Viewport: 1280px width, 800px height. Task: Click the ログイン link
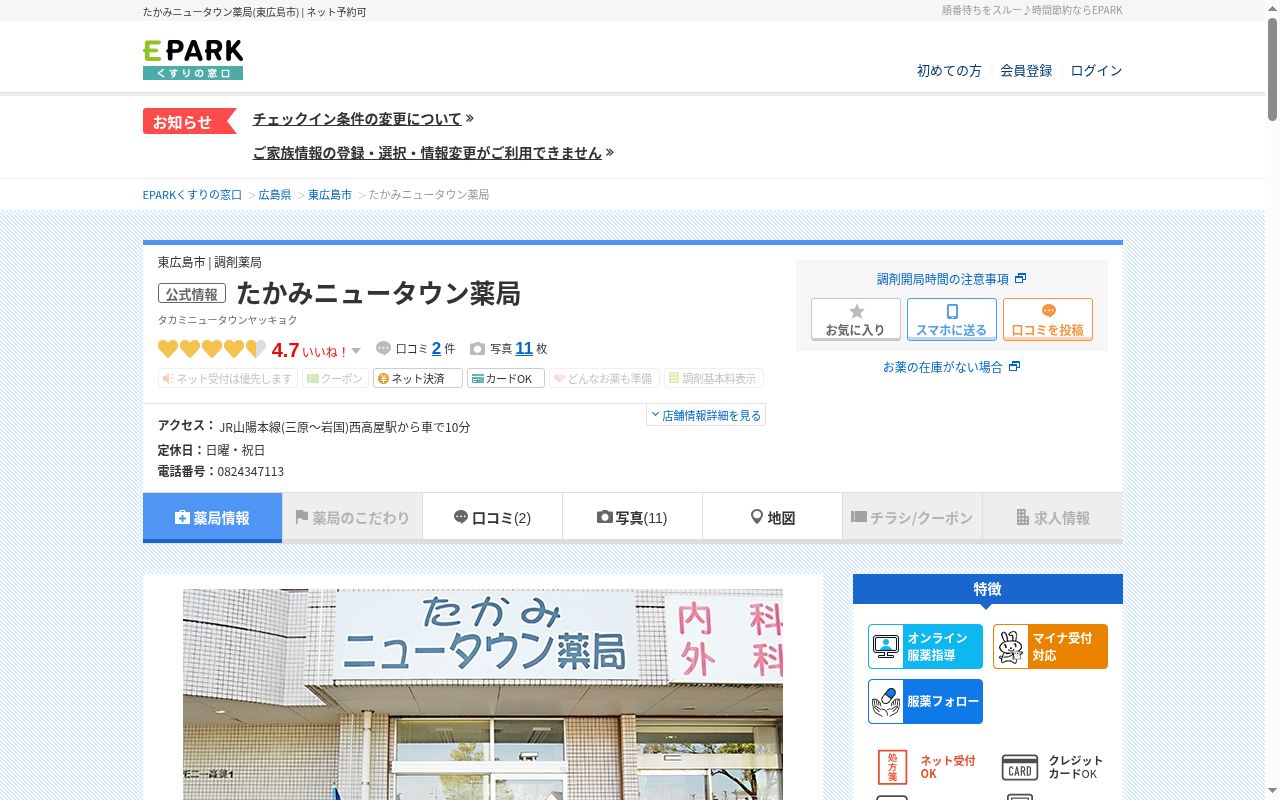tap(1096, 71)
